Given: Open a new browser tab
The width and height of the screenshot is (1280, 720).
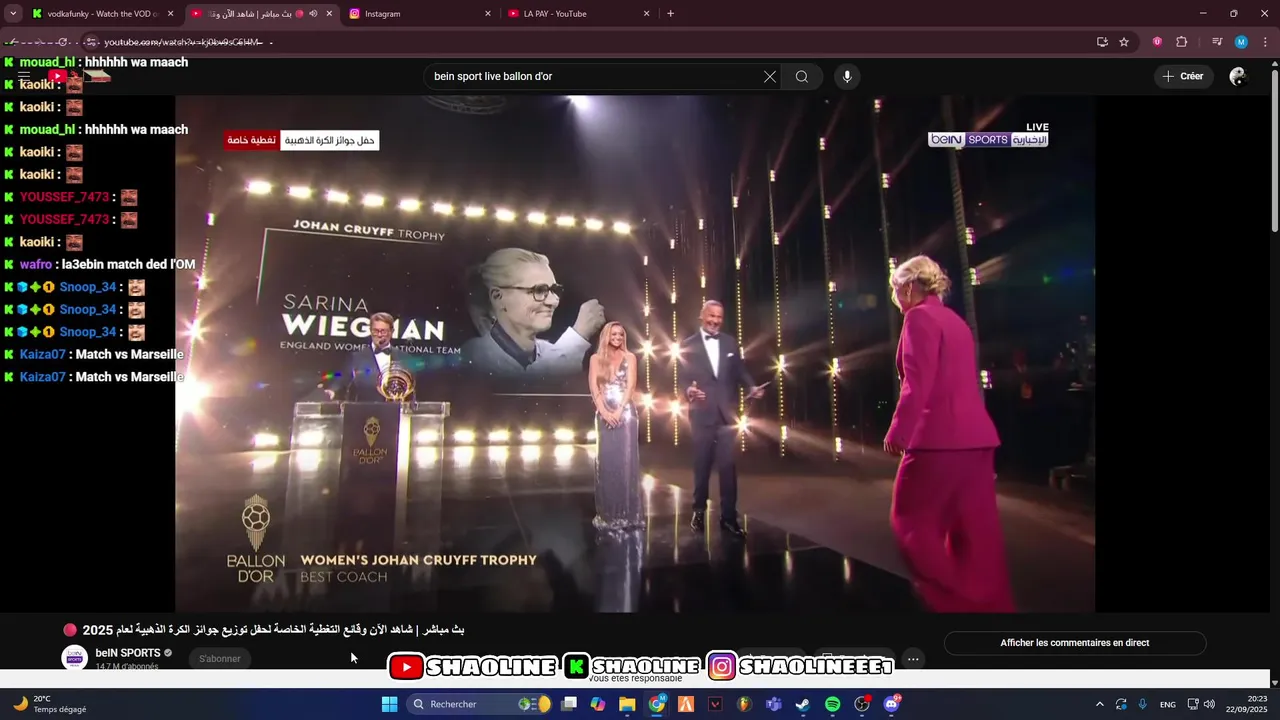Looking at the screenshot, I should (x=670, y=14).
